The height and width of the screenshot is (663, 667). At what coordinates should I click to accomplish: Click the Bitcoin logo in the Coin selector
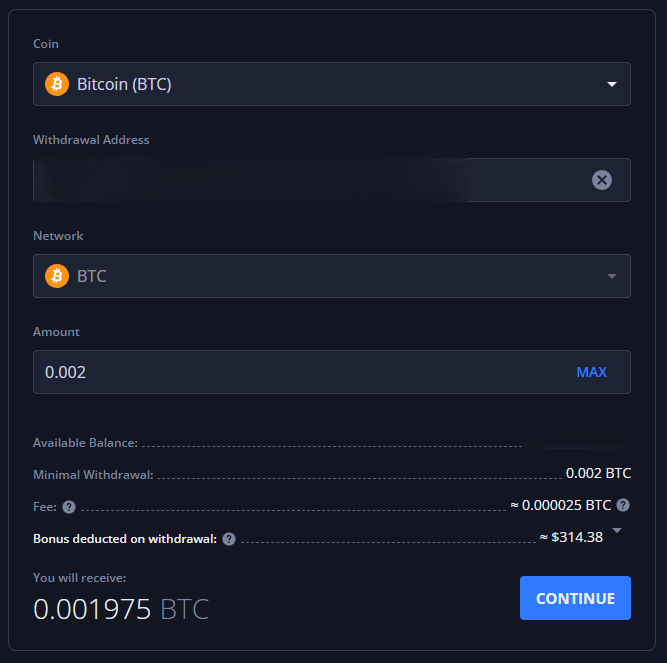(57, 84)
